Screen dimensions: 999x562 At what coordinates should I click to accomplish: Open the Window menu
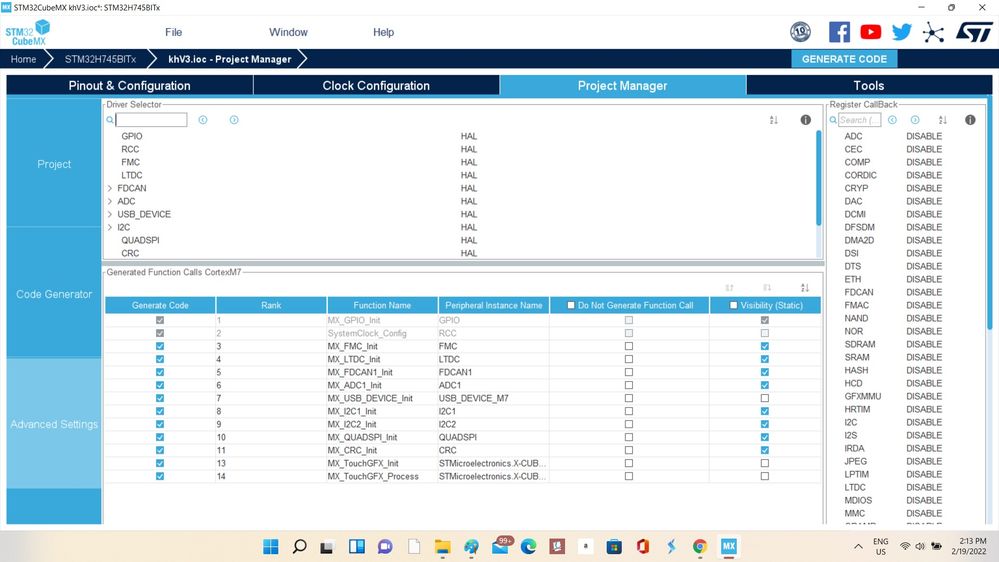pyautogui.click(x=288, y=32)
